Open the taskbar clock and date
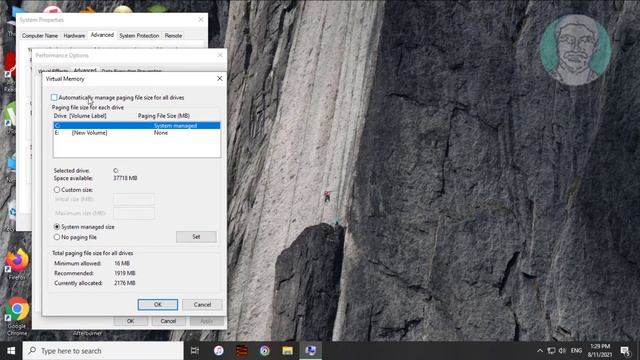 600,351
